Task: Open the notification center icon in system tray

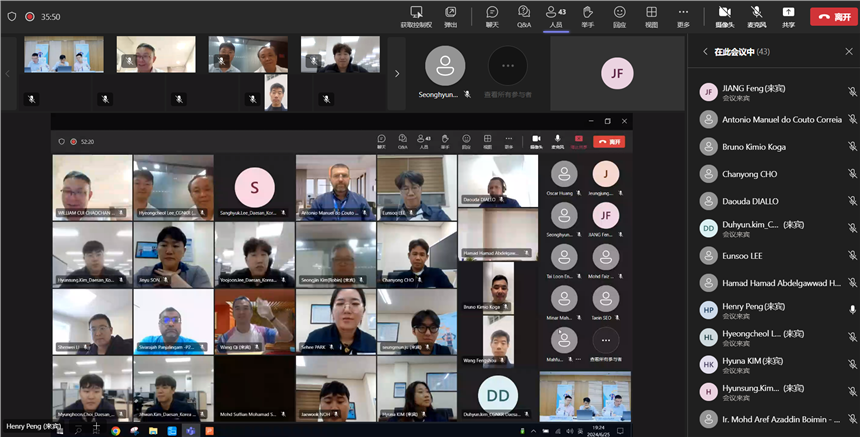Action: [x=620, y=431]
